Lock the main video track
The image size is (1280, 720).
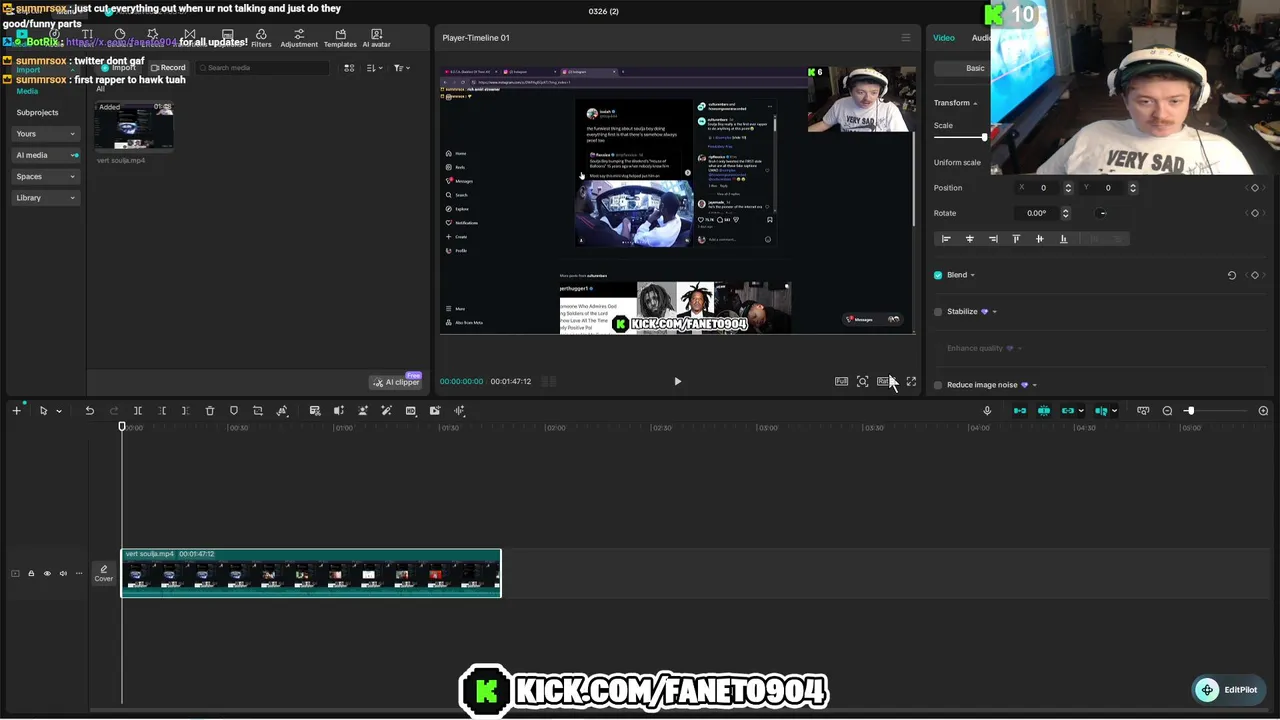point(31,573)
